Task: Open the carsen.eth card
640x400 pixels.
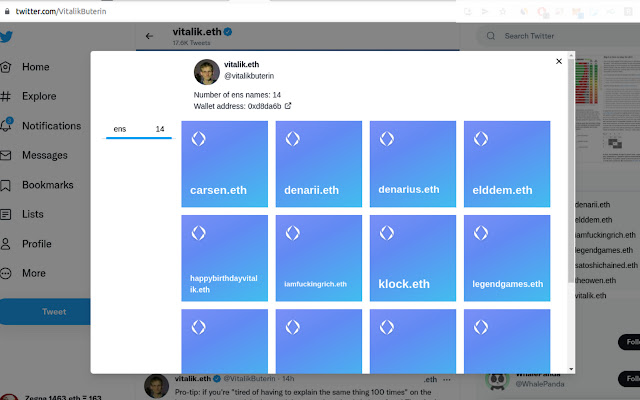Action: coord(224,164)
